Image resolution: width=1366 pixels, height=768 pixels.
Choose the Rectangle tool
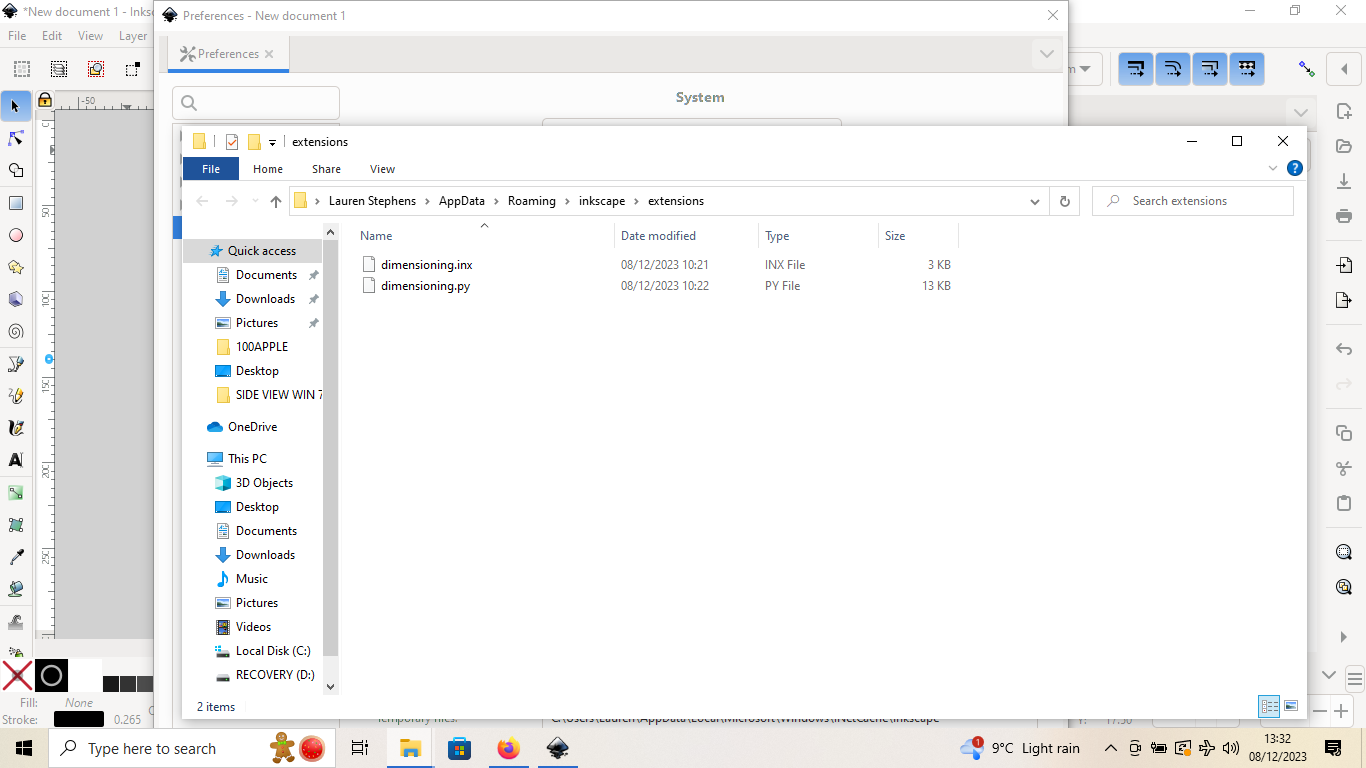coord(16,203)
